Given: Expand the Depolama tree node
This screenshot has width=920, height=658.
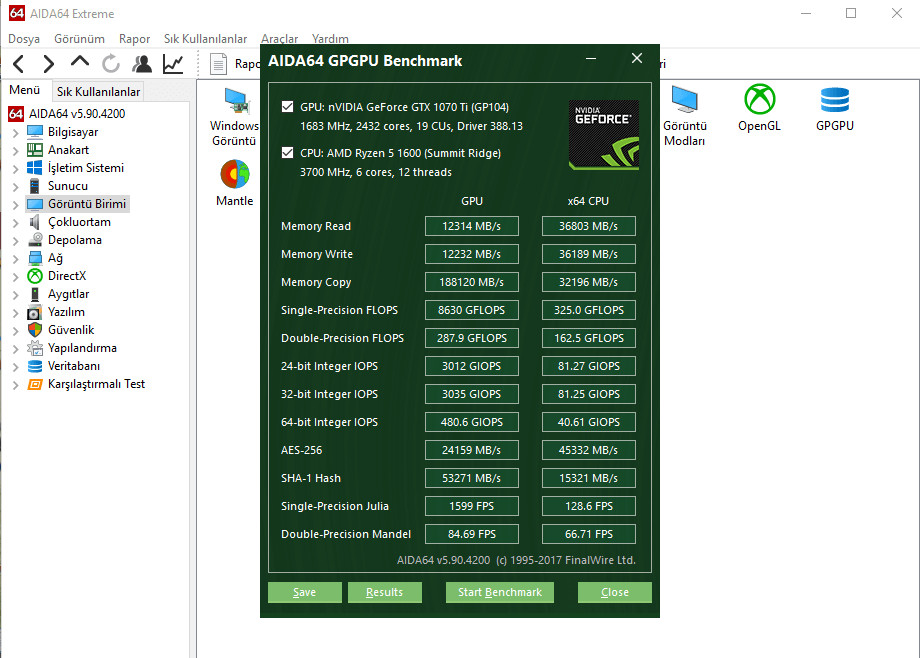Looking at the screenshot, I should pyautogui.click(x=15, y=241).
